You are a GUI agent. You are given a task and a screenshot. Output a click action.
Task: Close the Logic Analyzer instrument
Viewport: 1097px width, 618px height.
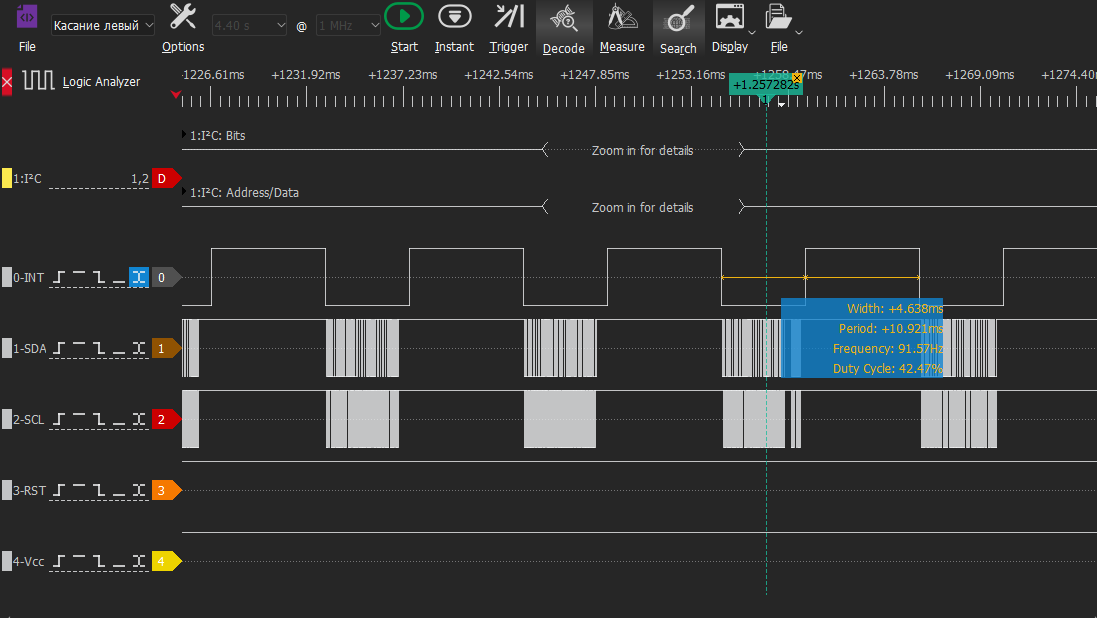[x=7, y=82]
